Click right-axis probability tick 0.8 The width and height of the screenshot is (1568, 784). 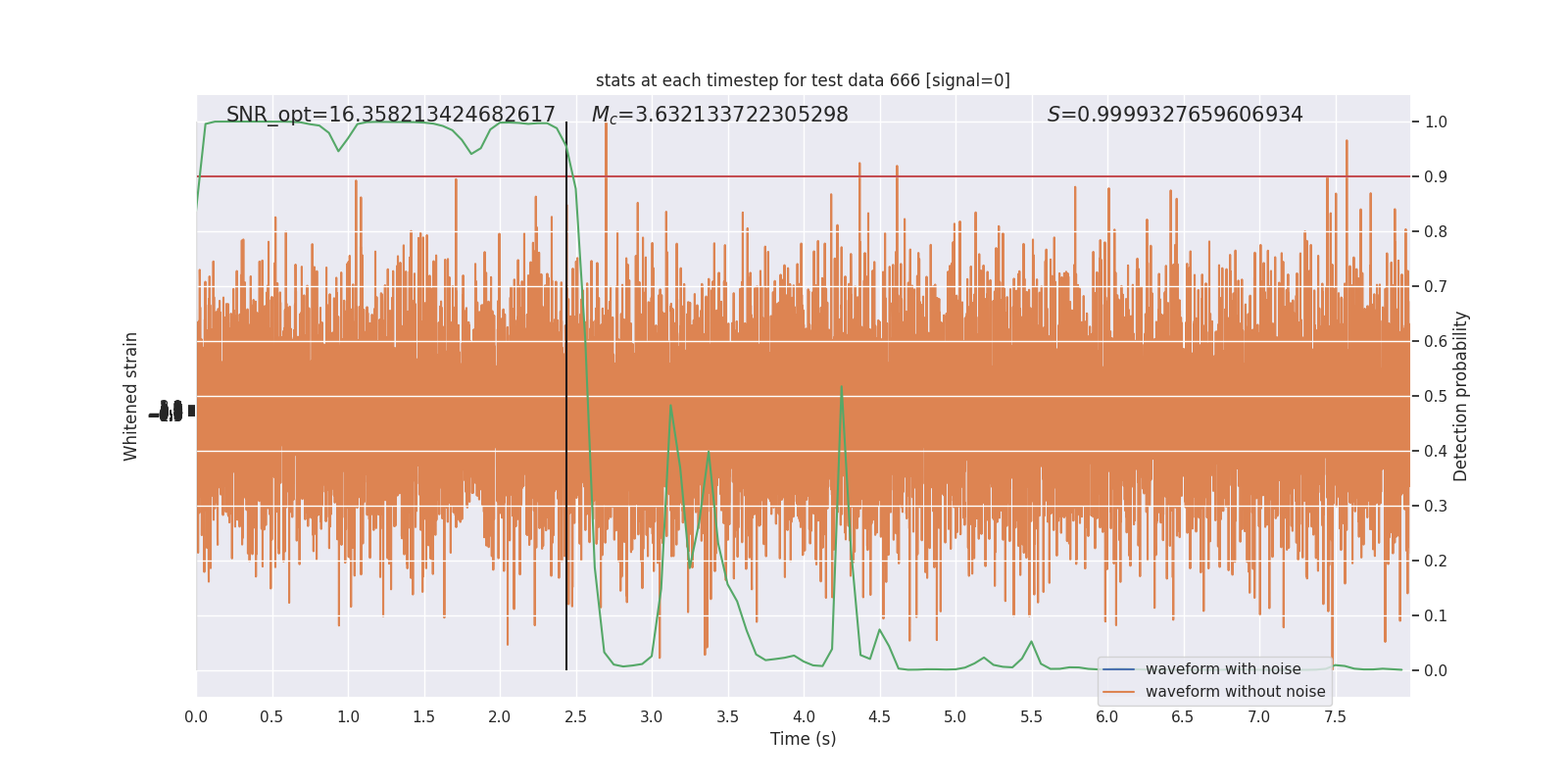click(x=1436, y=232)
